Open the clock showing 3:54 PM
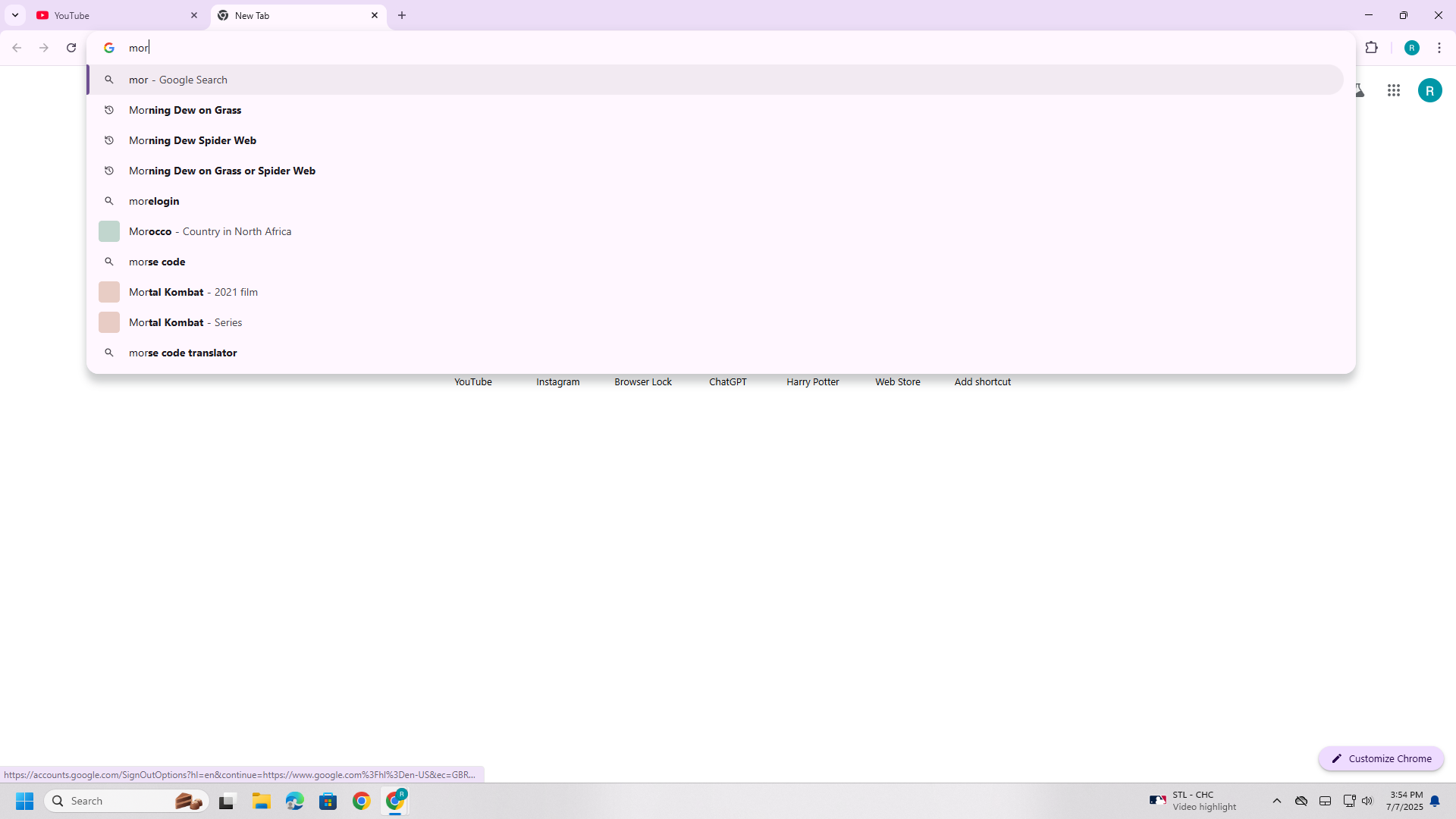The width and height of the screenshot is (1456, 819). pyautogui.click(x=1405, y=801)
